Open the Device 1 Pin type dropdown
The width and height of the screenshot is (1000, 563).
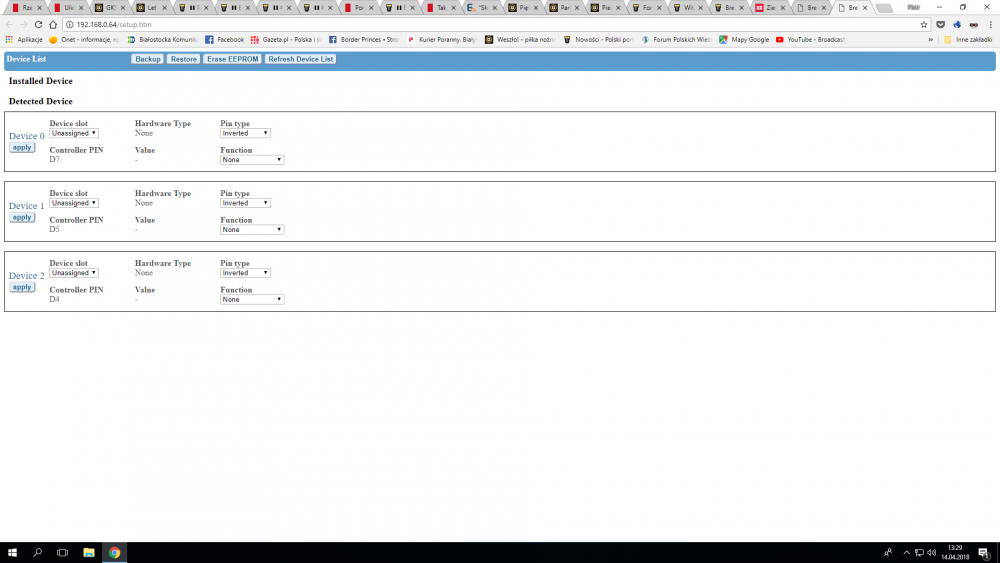pyautogui.click(x=245, y=203)
